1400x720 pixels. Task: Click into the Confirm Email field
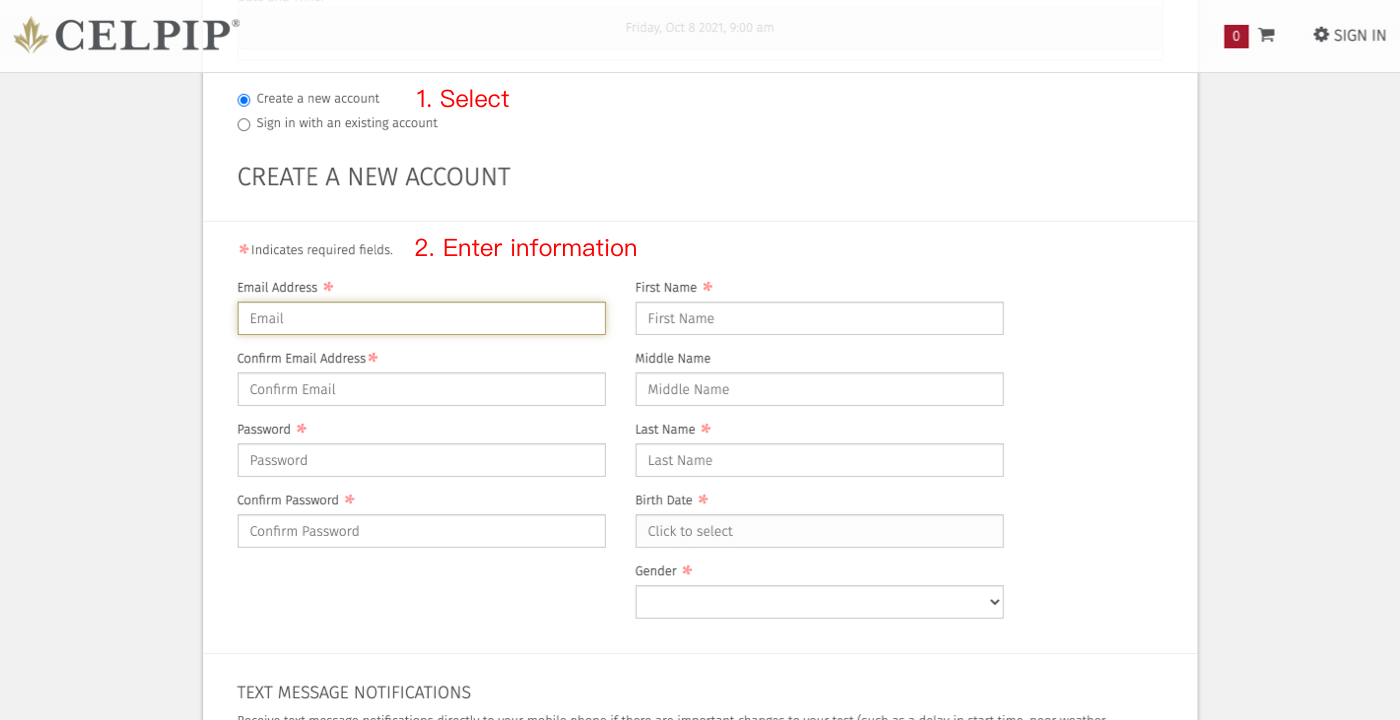tap(421, 389)
